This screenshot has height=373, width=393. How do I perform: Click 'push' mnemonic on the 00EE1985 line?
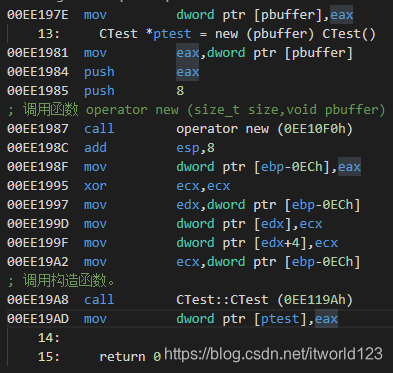[x=99, y=91]
